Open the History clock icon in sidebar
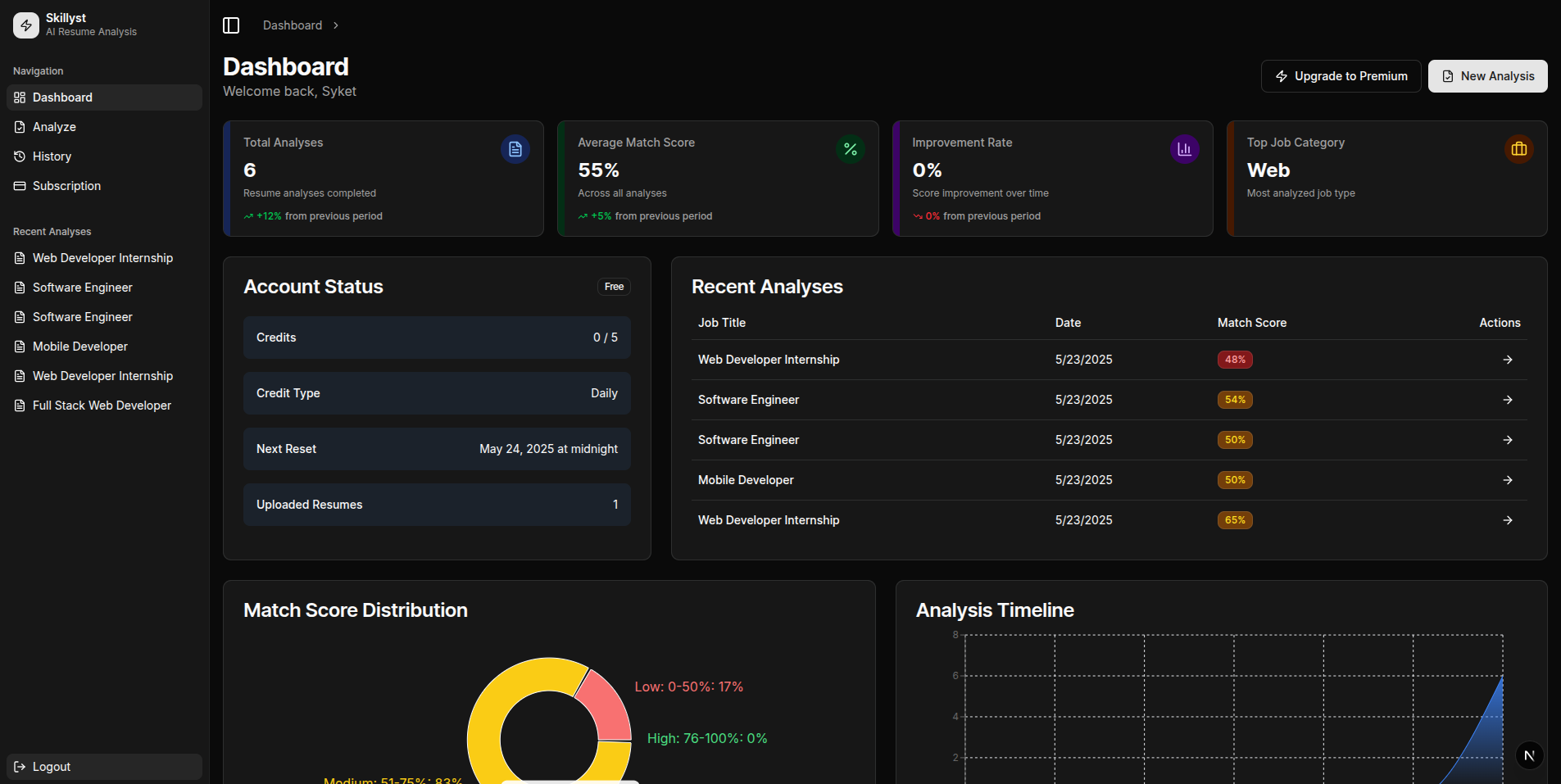This screenshot has width=1561, height=784. 19,156
